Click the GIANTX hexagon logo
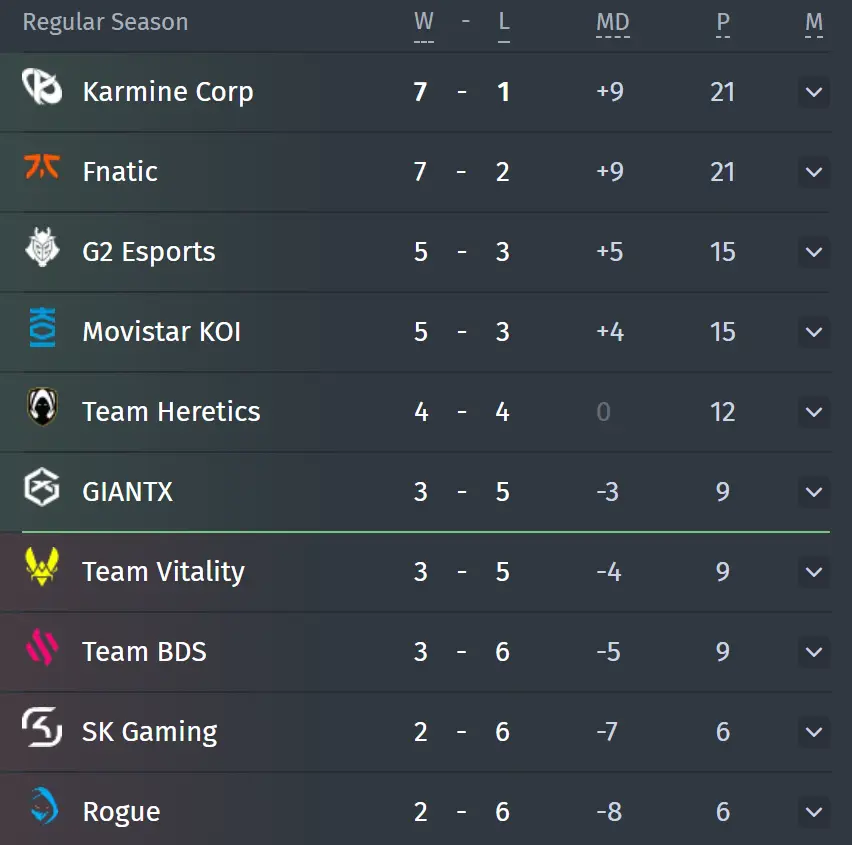852x845 pixels. pos(42,486)
